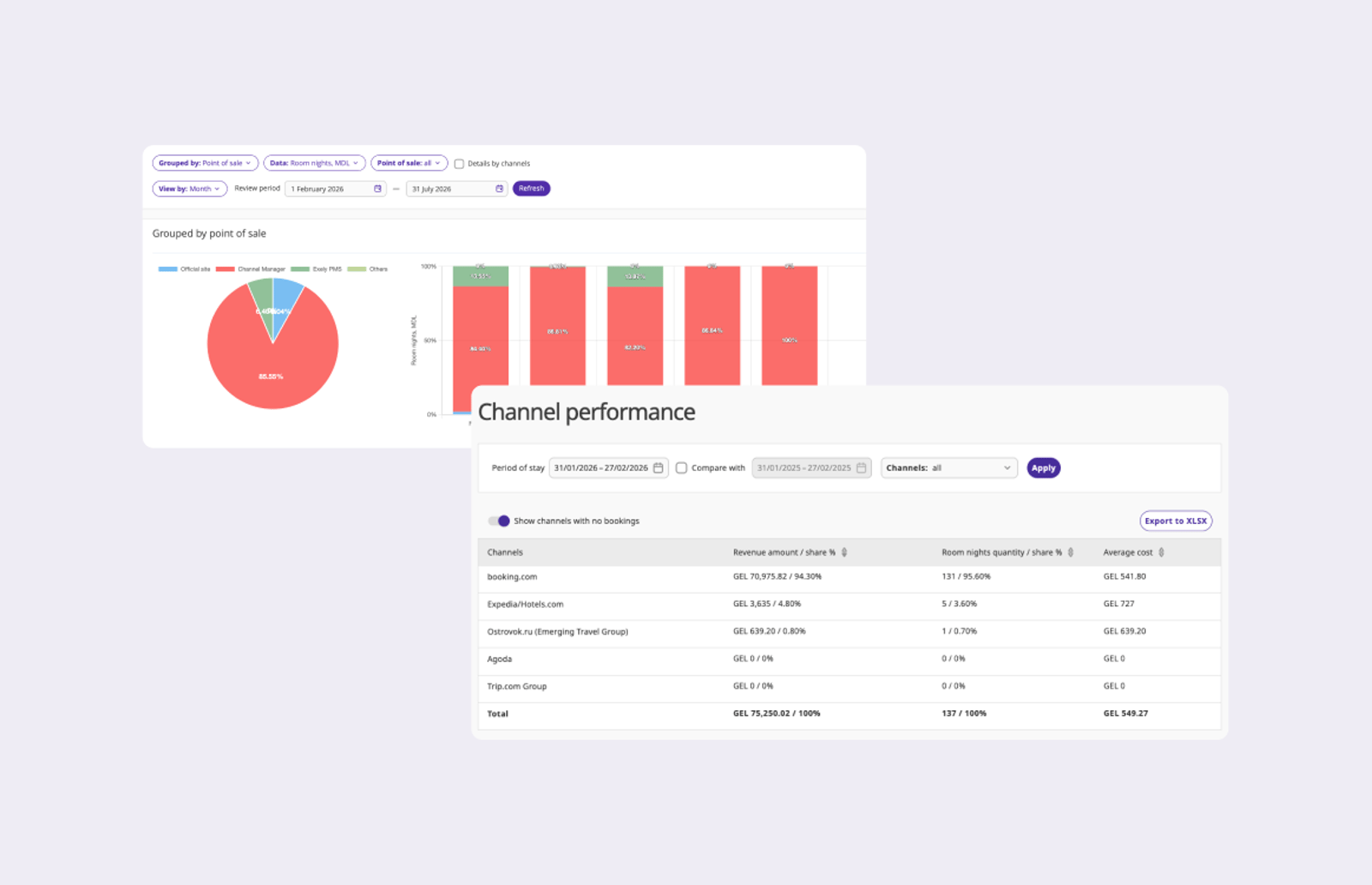Click the 'GEL 75,250.02 / 100%' total cell
This screenshot has width=1372, height=885.
[x=776, y=713]
